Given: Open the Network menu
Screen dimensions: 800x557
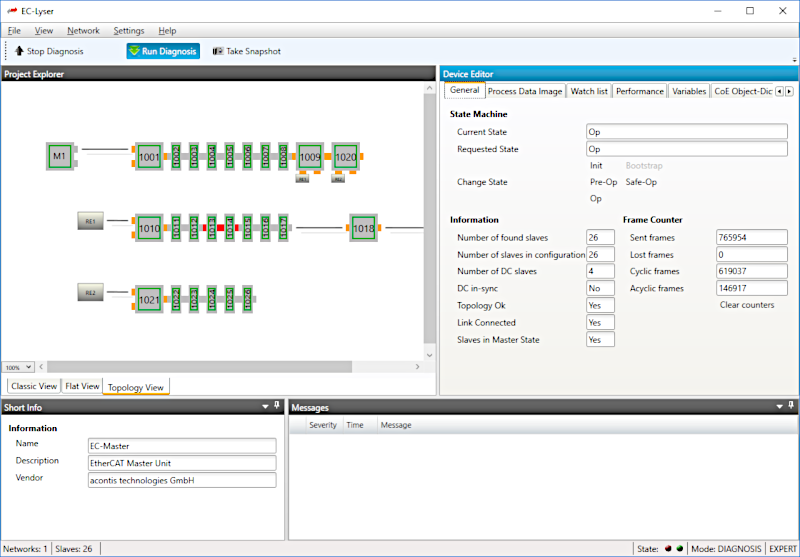Looking at the screenshot, I should point(83,31).
